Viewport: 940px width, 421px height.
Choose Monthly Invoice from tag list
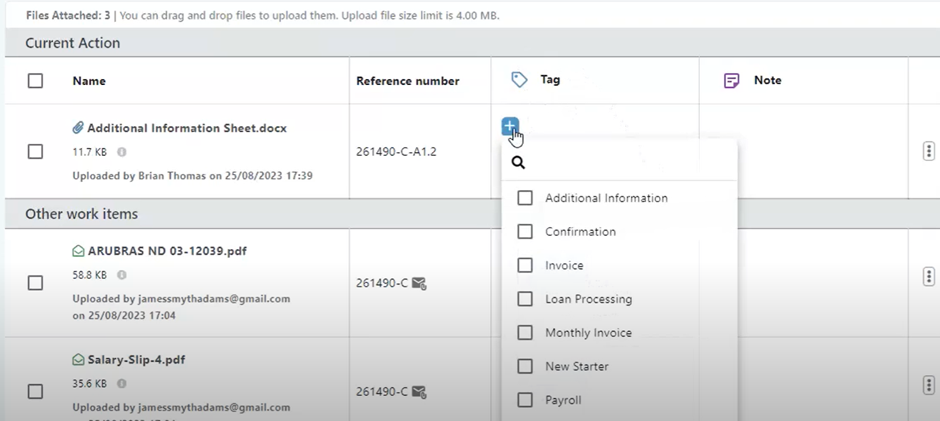pyautogui.click(x=525, y=333)
